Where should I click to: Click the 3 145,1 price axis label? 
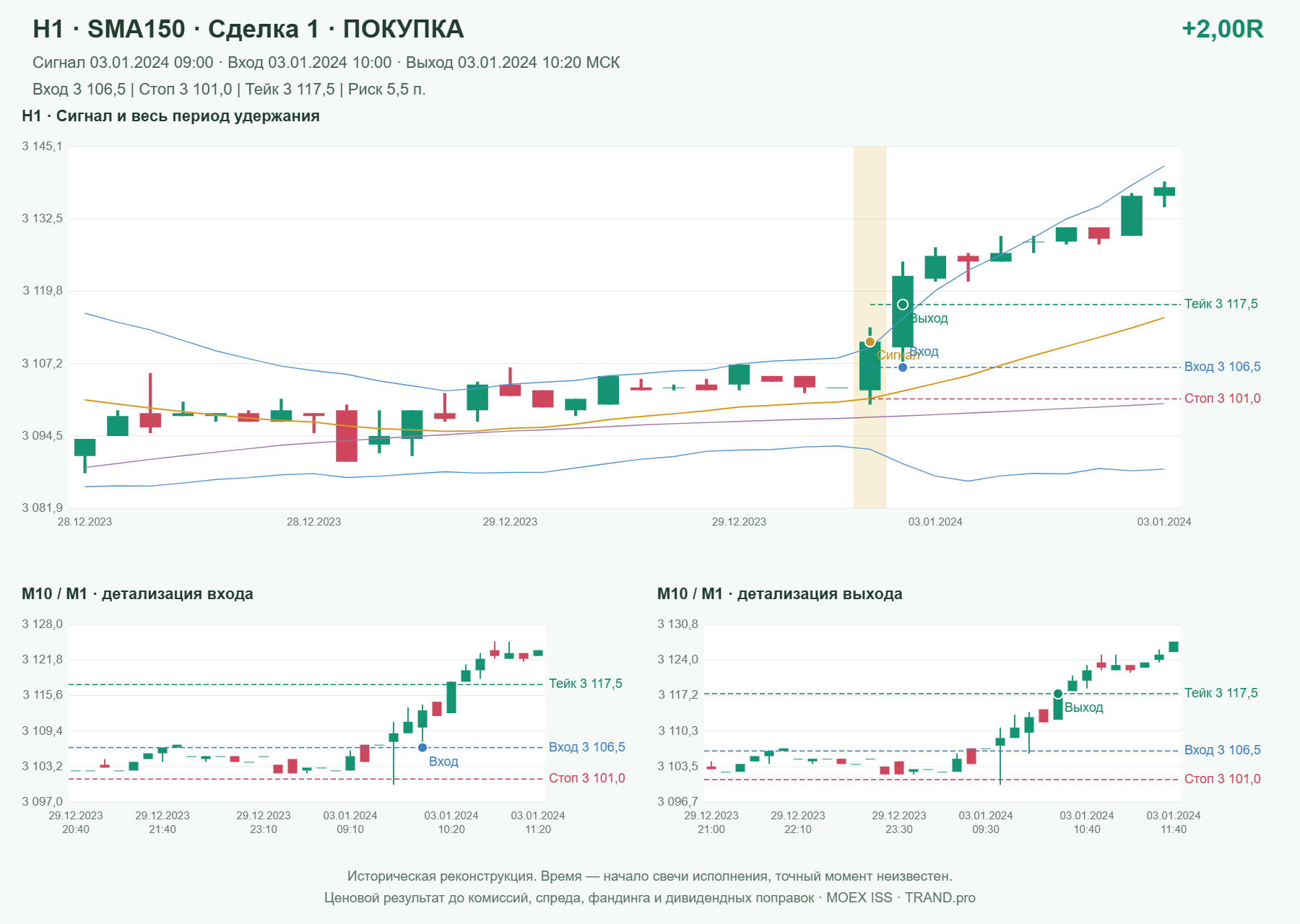(x=42, y=147)
